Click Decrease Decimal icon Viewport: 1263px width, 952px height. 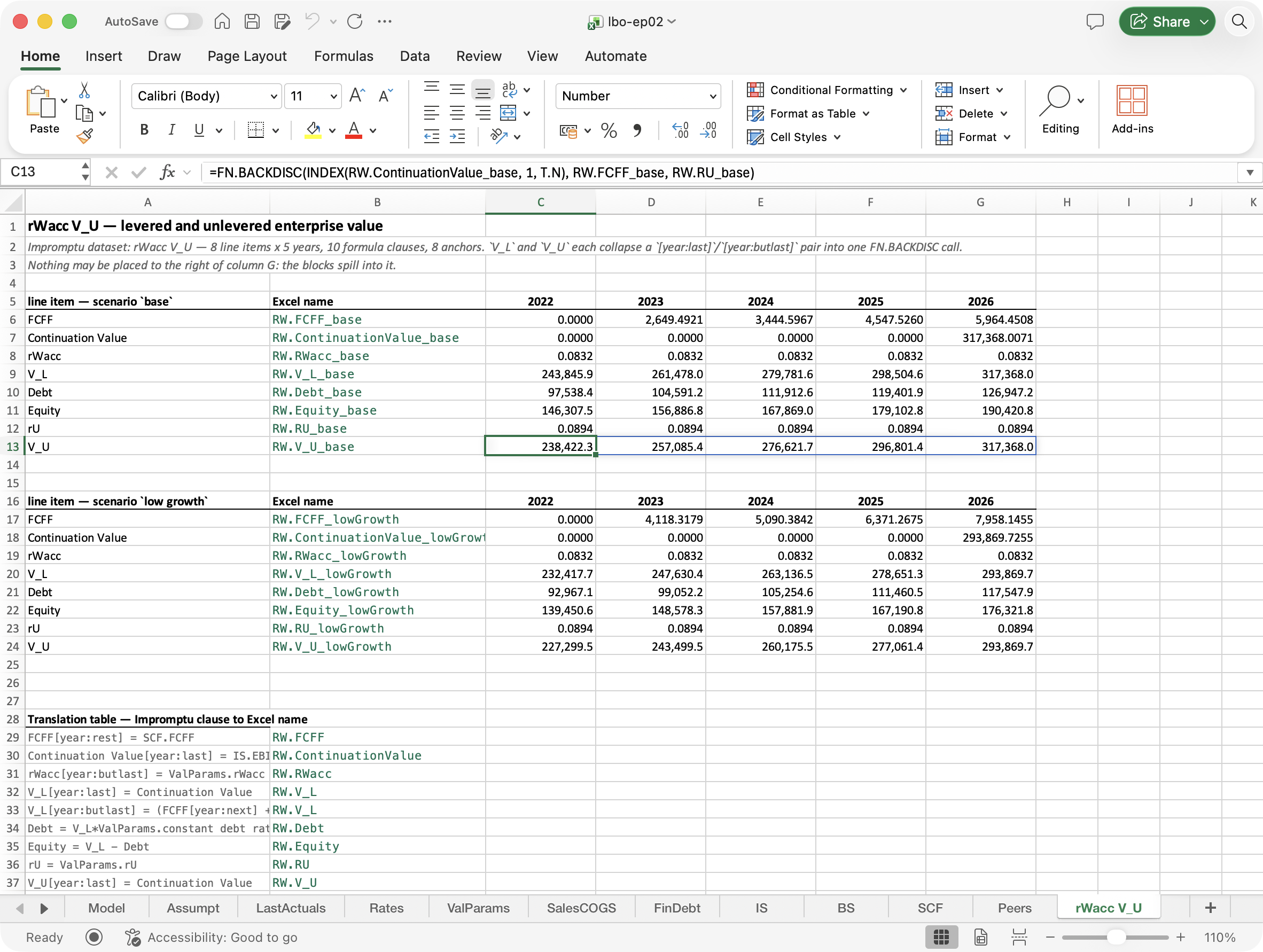point(708,131)
